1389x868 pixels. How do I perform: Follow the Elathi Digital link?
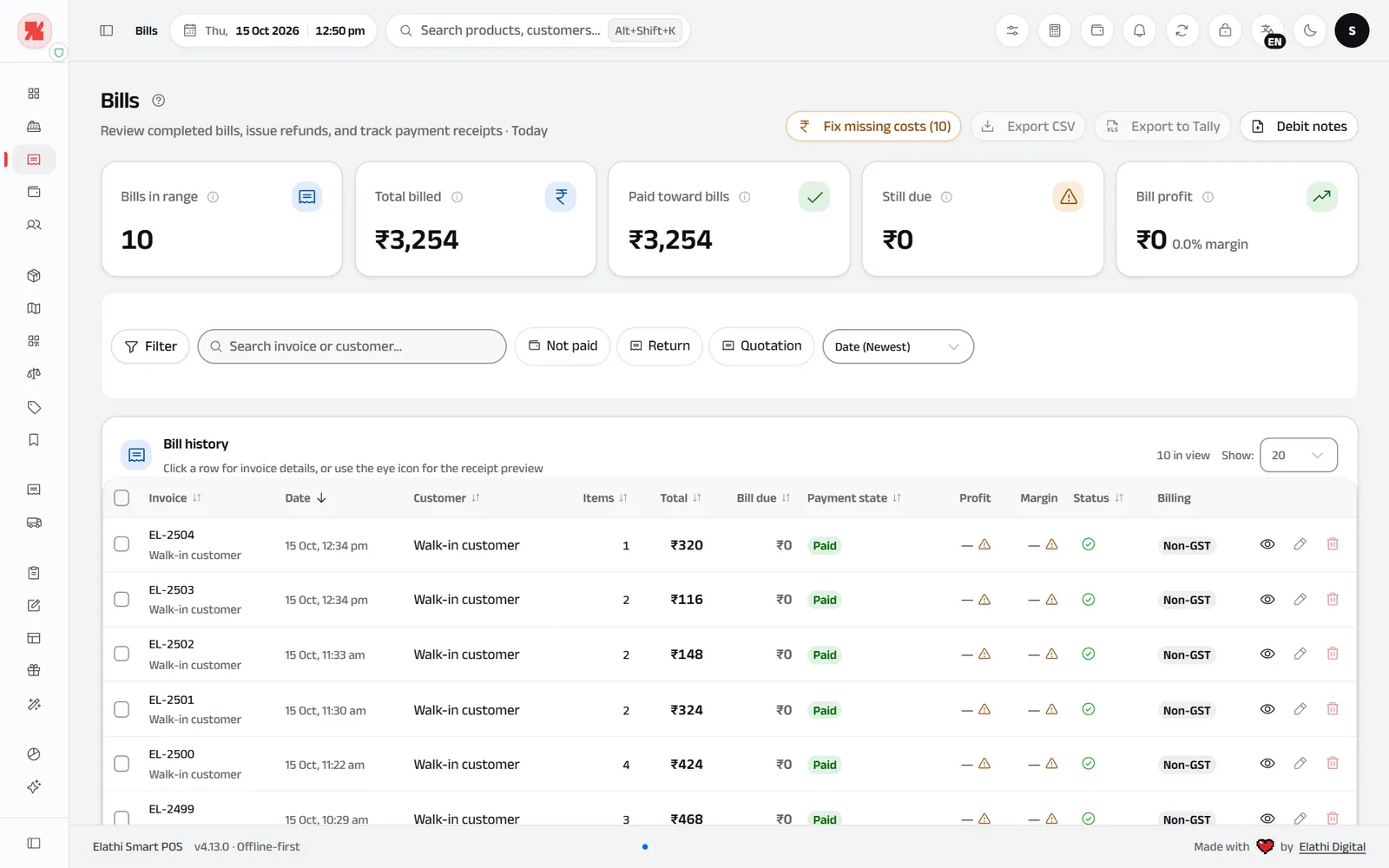[x=1332, y=847]
